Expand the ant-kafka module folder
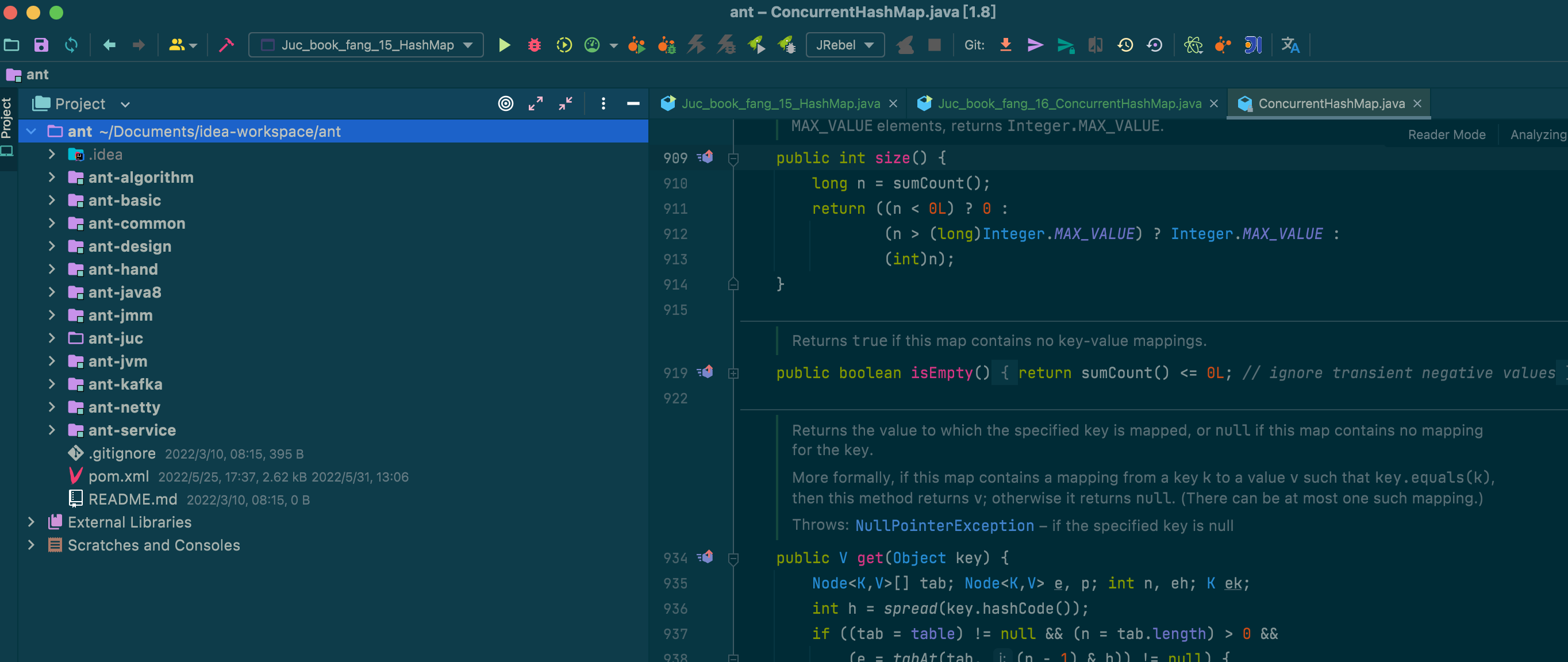The image size is (1568, 662). point(52,384)
